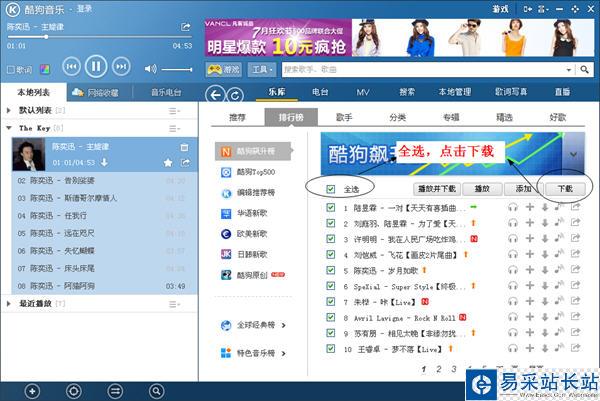Click the magnifier search icon
Image resolution: width=600 pixels, height=401 pixels.
584,70
